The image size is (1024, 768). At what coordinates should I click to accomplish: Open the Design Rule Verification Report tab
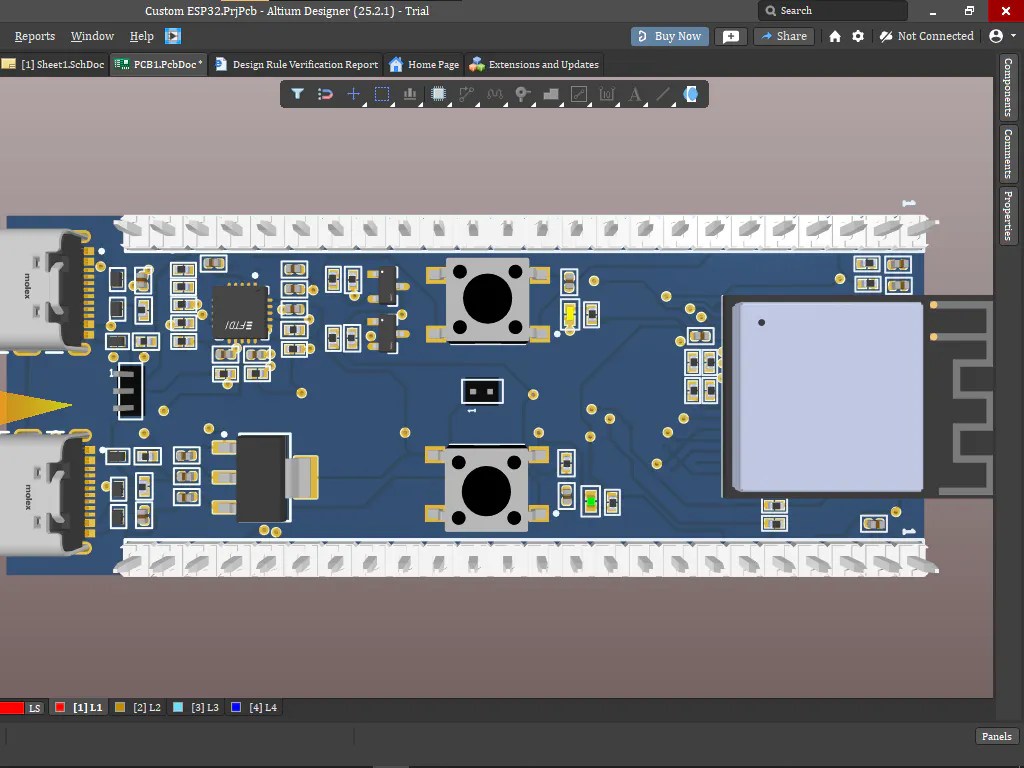pos(296,64)
